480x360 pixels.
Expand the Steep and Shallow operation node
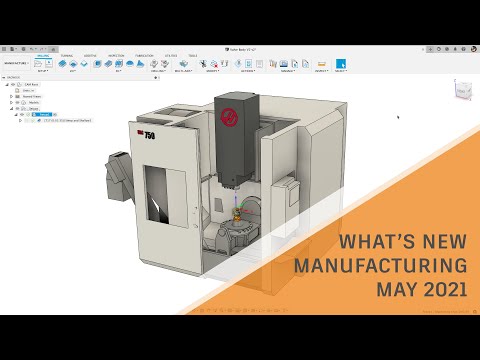click(21, 121)
